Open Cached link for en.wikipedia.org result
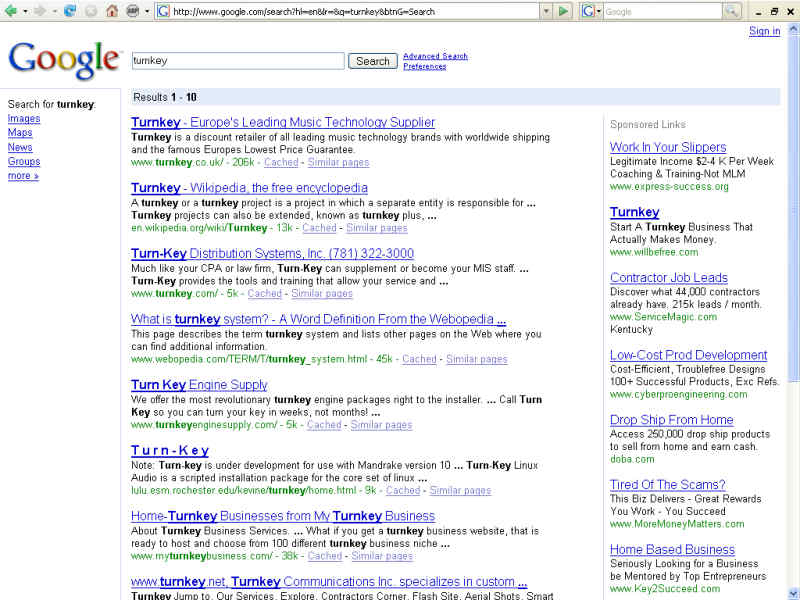Image resolution: width=800 pixels, height=600 pixels. click(319, 228)
